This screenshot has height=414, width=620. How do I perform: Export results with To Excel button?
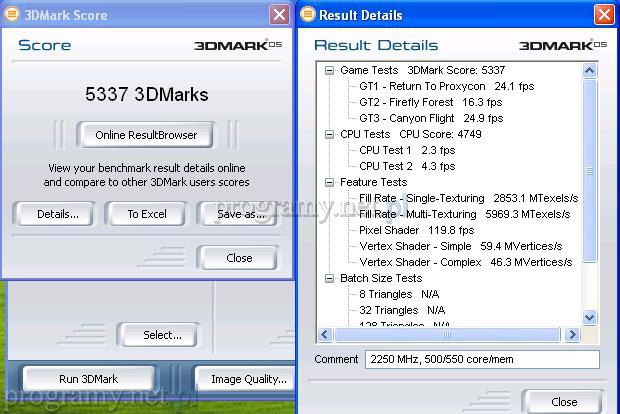tap(147, 214)
